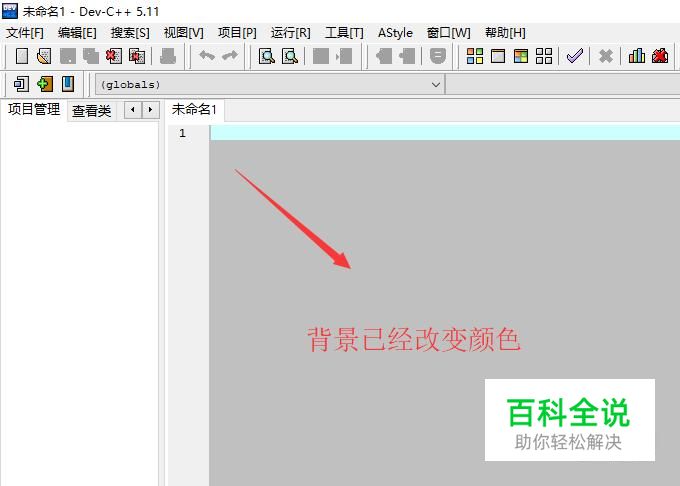680x486 pixels.
Task: Click the left tab-scroll arrow button
Action: 133,110
